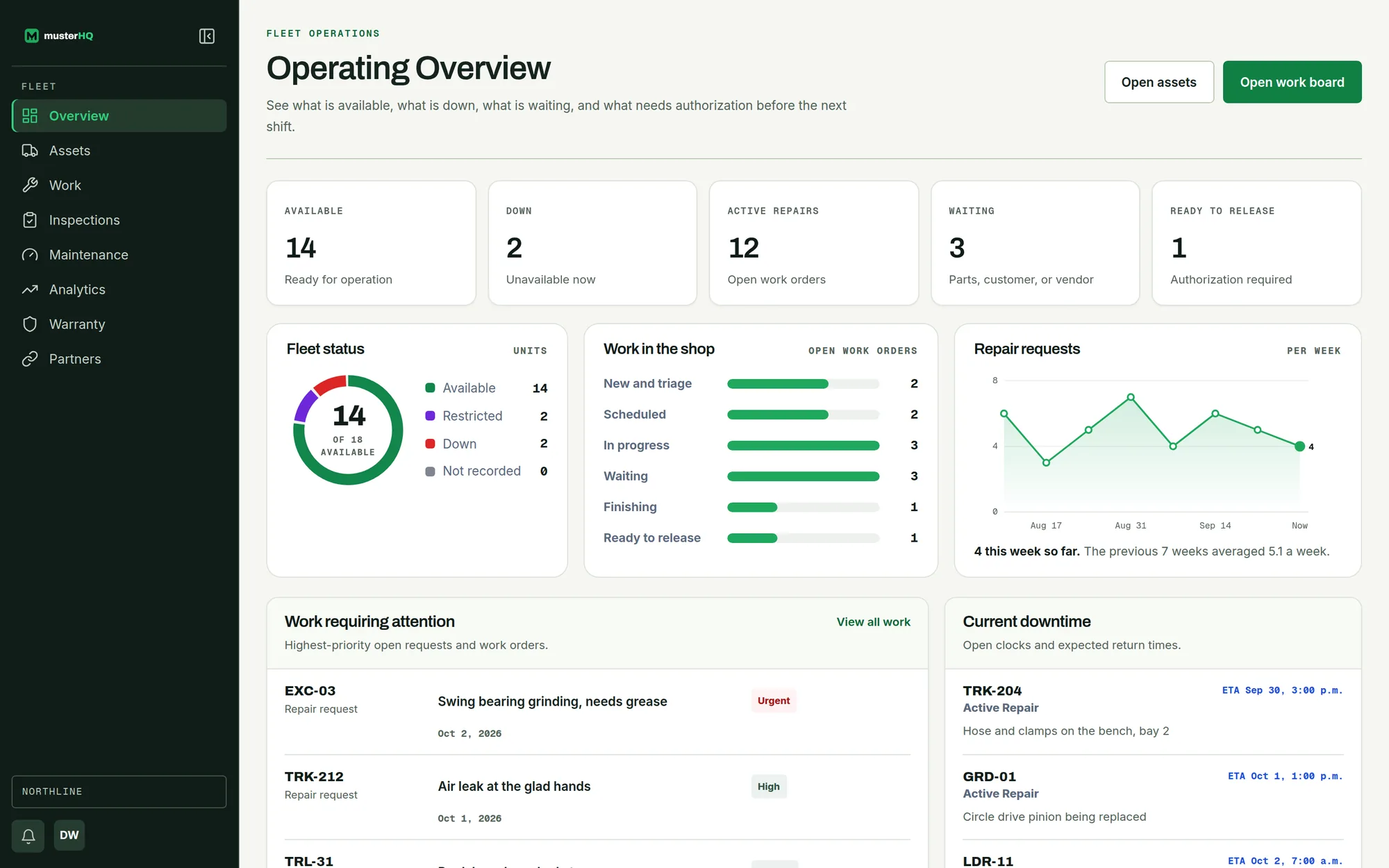
Task: Open TRK-204 downtime entry
Action: pyautogui.click(x=1153, y=712)
